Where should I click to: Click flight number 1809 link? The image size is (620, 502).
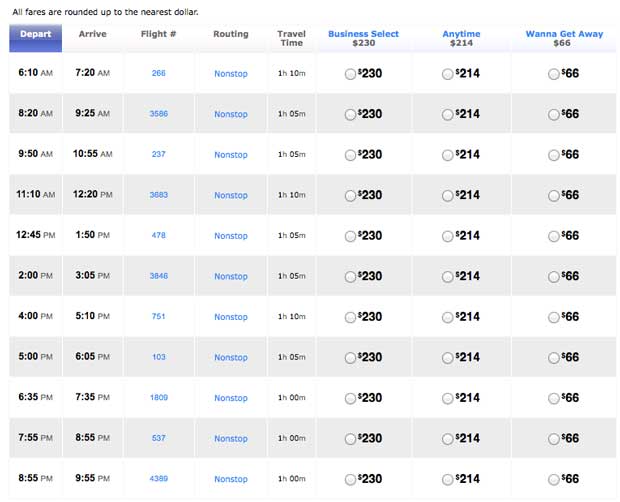158,398
